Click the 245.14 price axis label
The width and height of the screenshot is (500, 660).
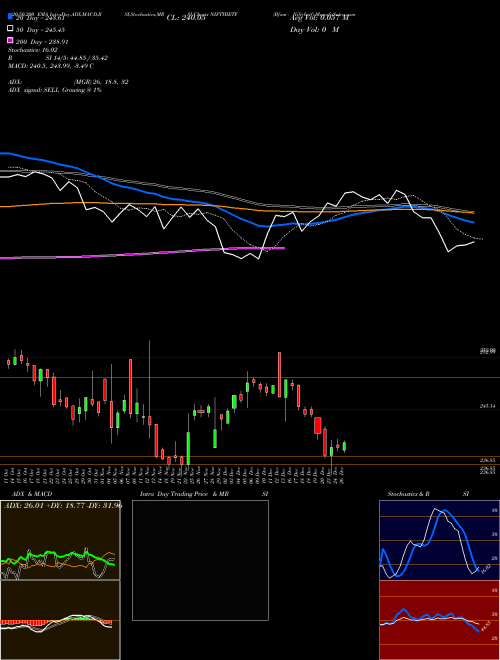click(x=488, y=406)
